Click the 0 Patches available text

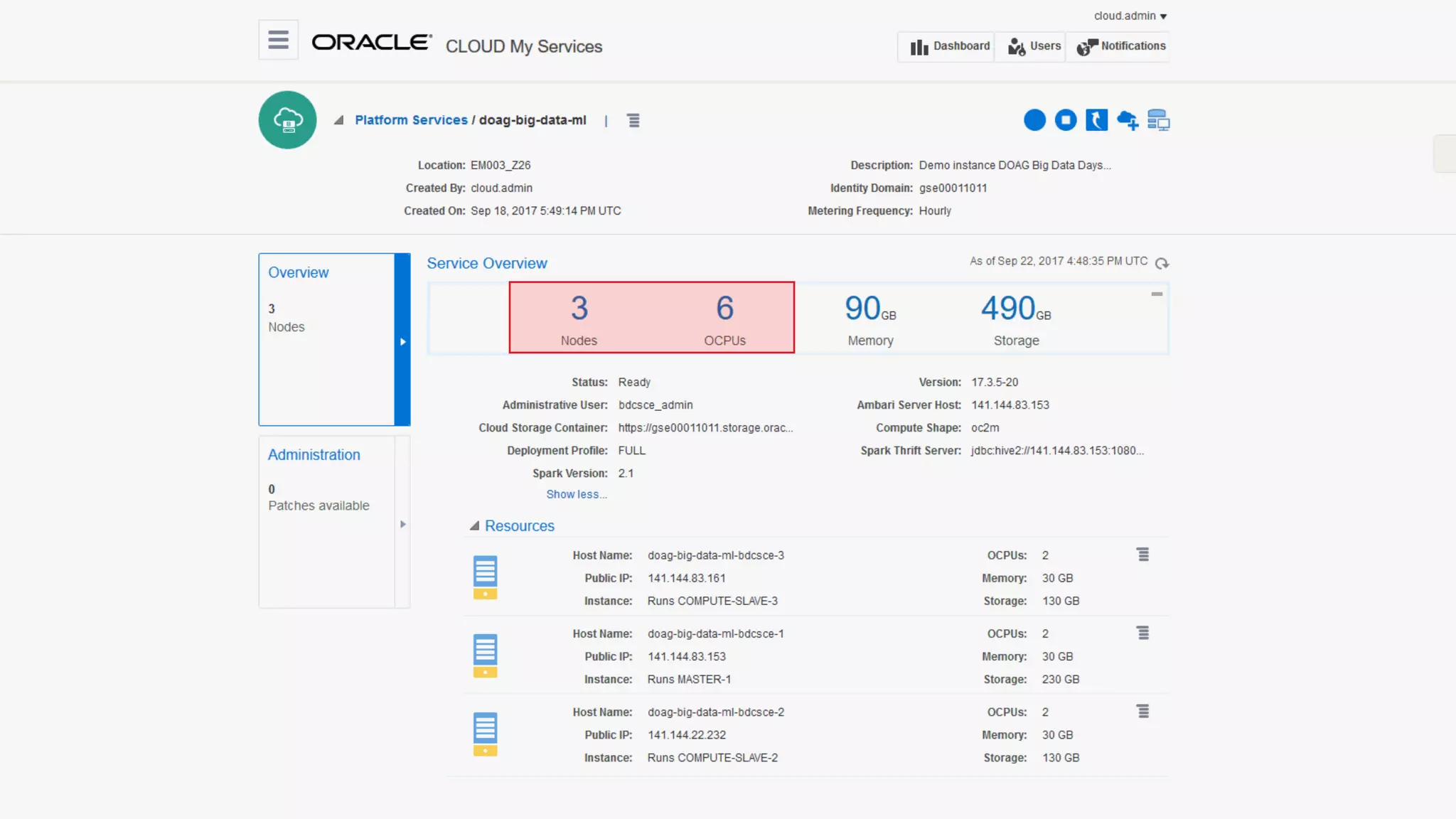pos(318,498)
